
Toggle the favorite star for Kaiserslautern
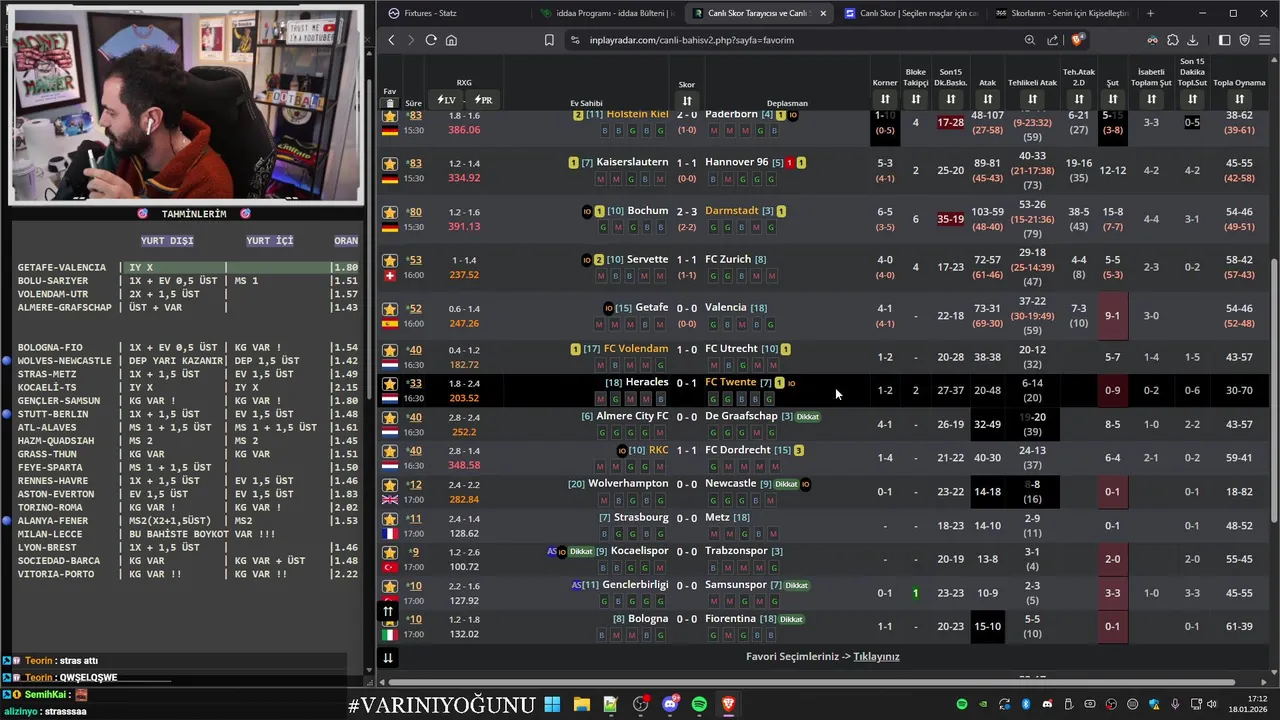pyautogui.click(x=390, y=163)
